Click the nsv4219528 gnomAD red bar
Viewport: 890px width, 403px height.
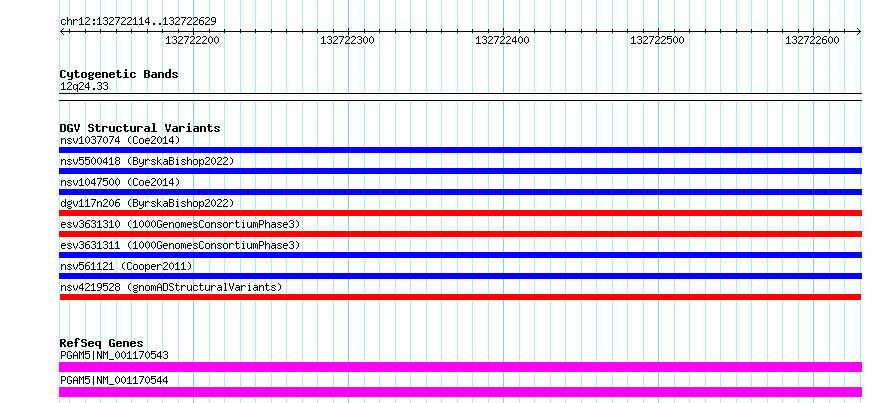tap(460, 297)
